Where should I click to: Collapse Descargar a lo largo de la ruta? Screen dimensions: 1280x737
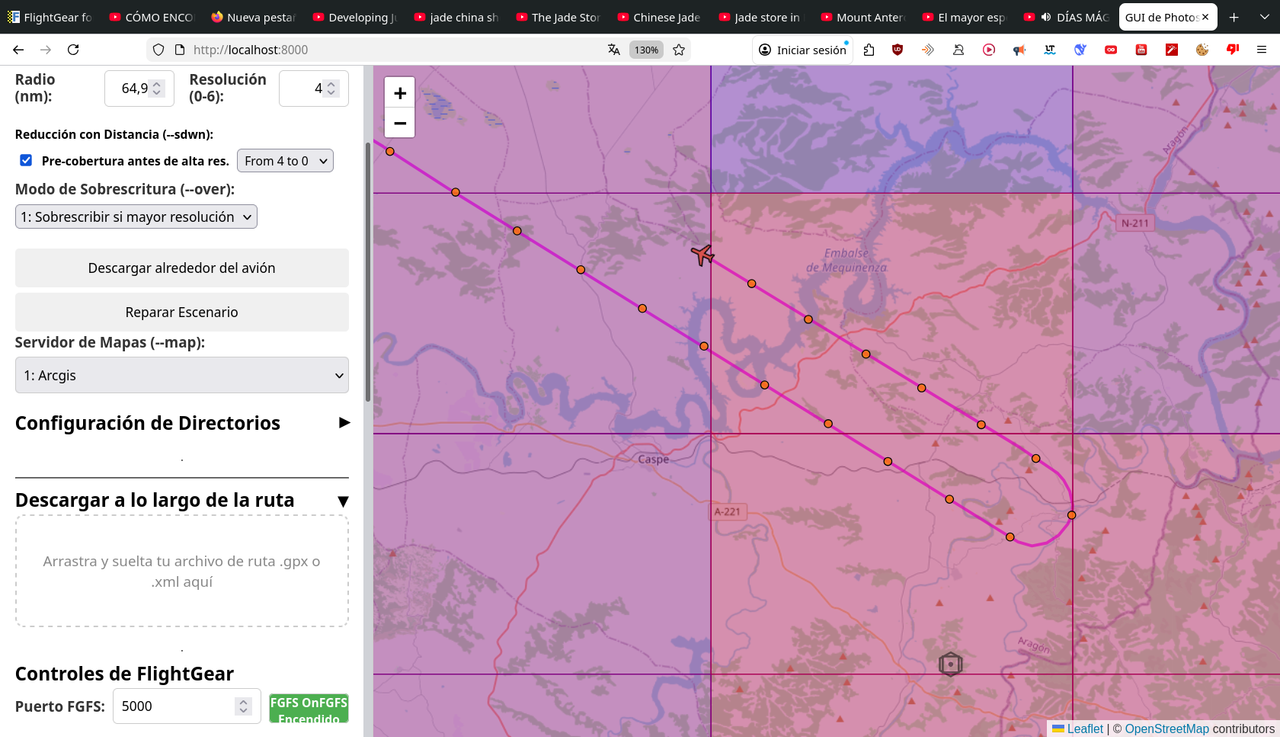tap(182, 500)
